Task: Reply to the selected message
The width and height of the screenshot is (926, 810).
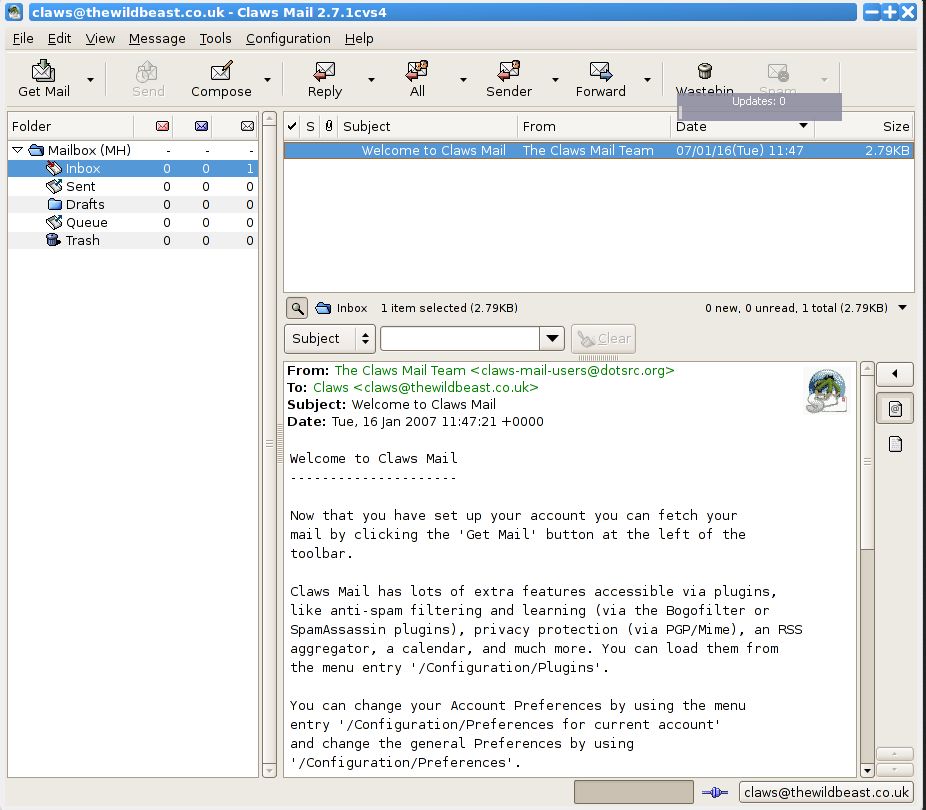Action: (324, 79)
